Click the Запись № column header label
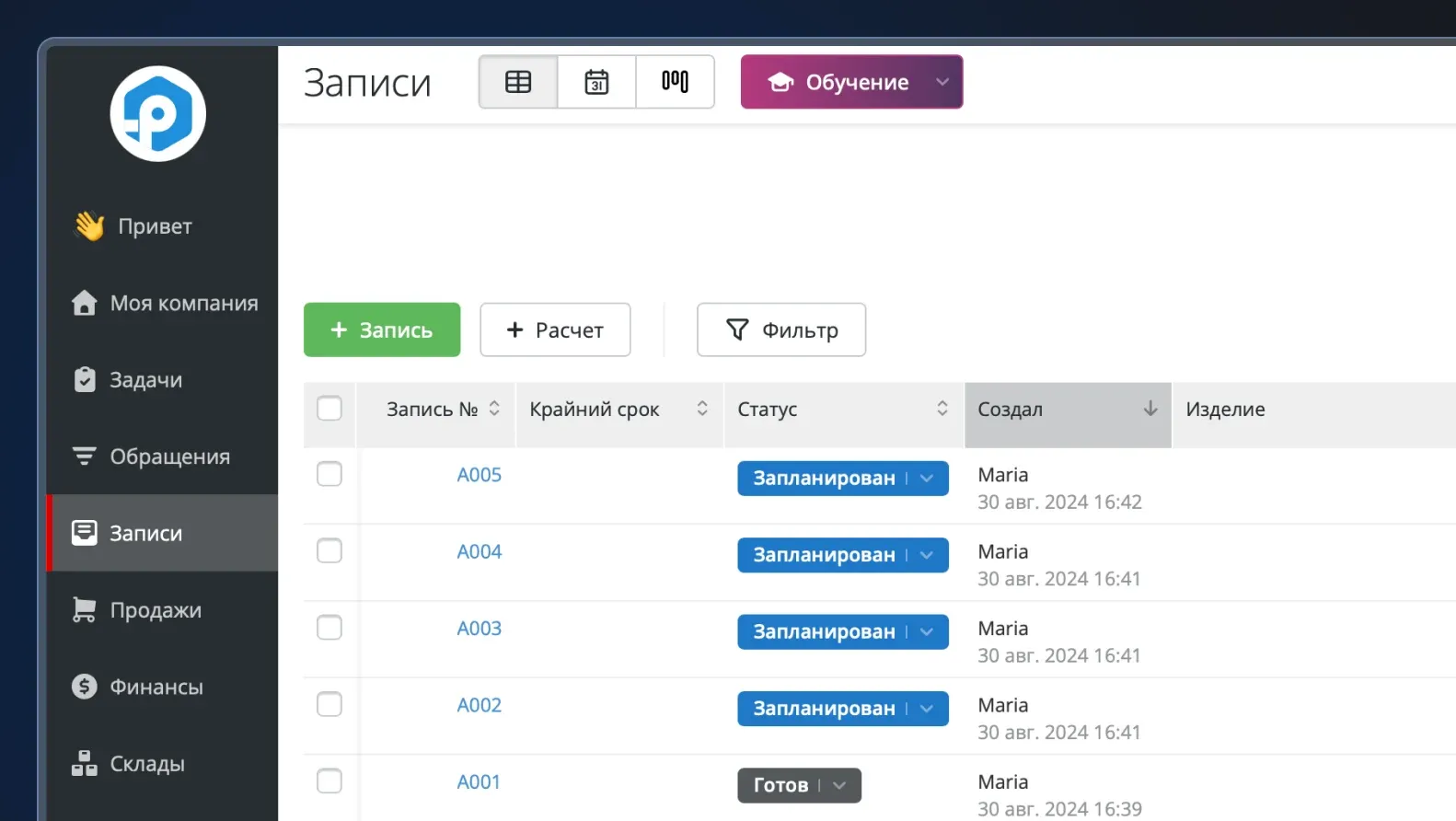Viewport: 1456px width, 821px height. pos(432,409)
